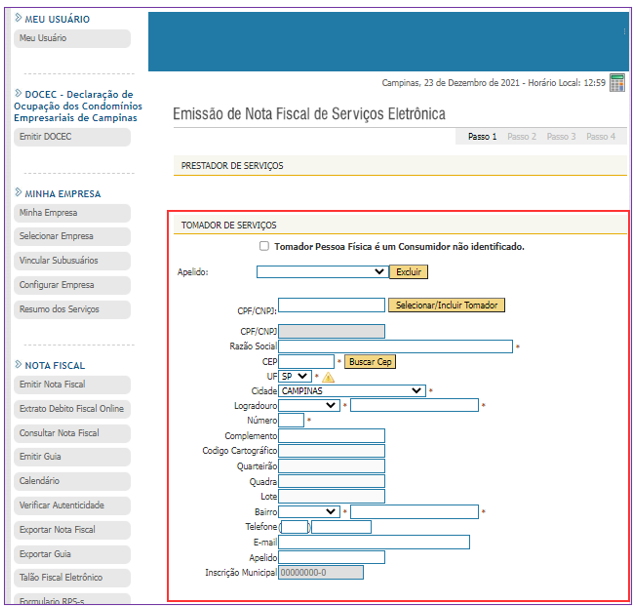Open the top Apelido dropdown
This screenshot has width=636, height=610.
coord(322,272)
